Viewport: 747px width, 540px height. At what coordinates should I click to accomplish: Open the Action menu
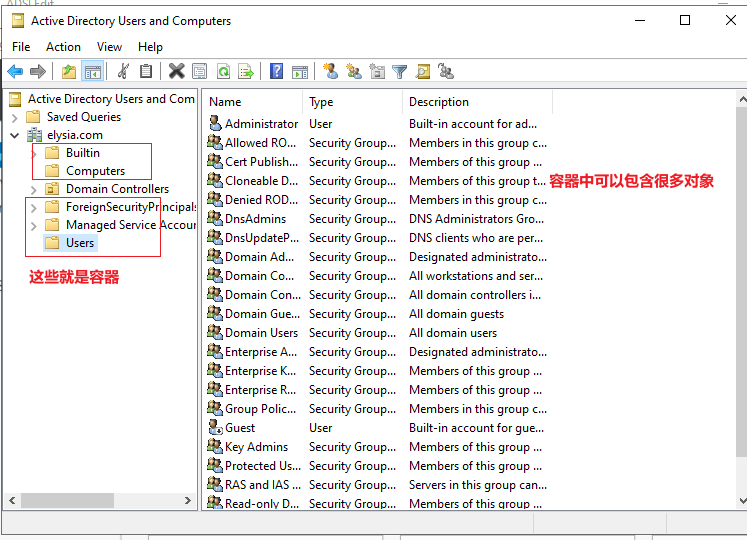[63, 47]
